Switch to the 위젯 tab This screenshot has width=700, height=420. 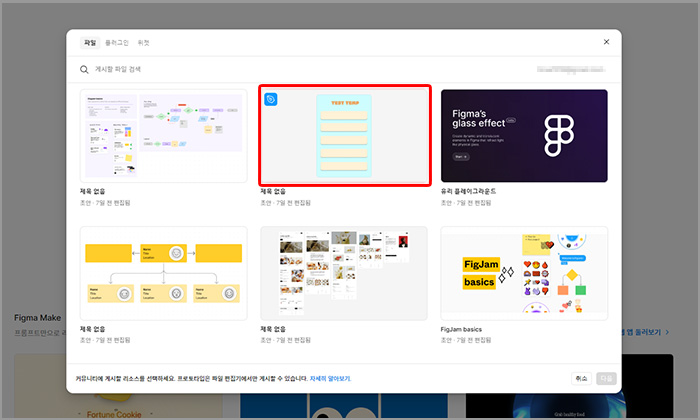[x=143, y=43]
